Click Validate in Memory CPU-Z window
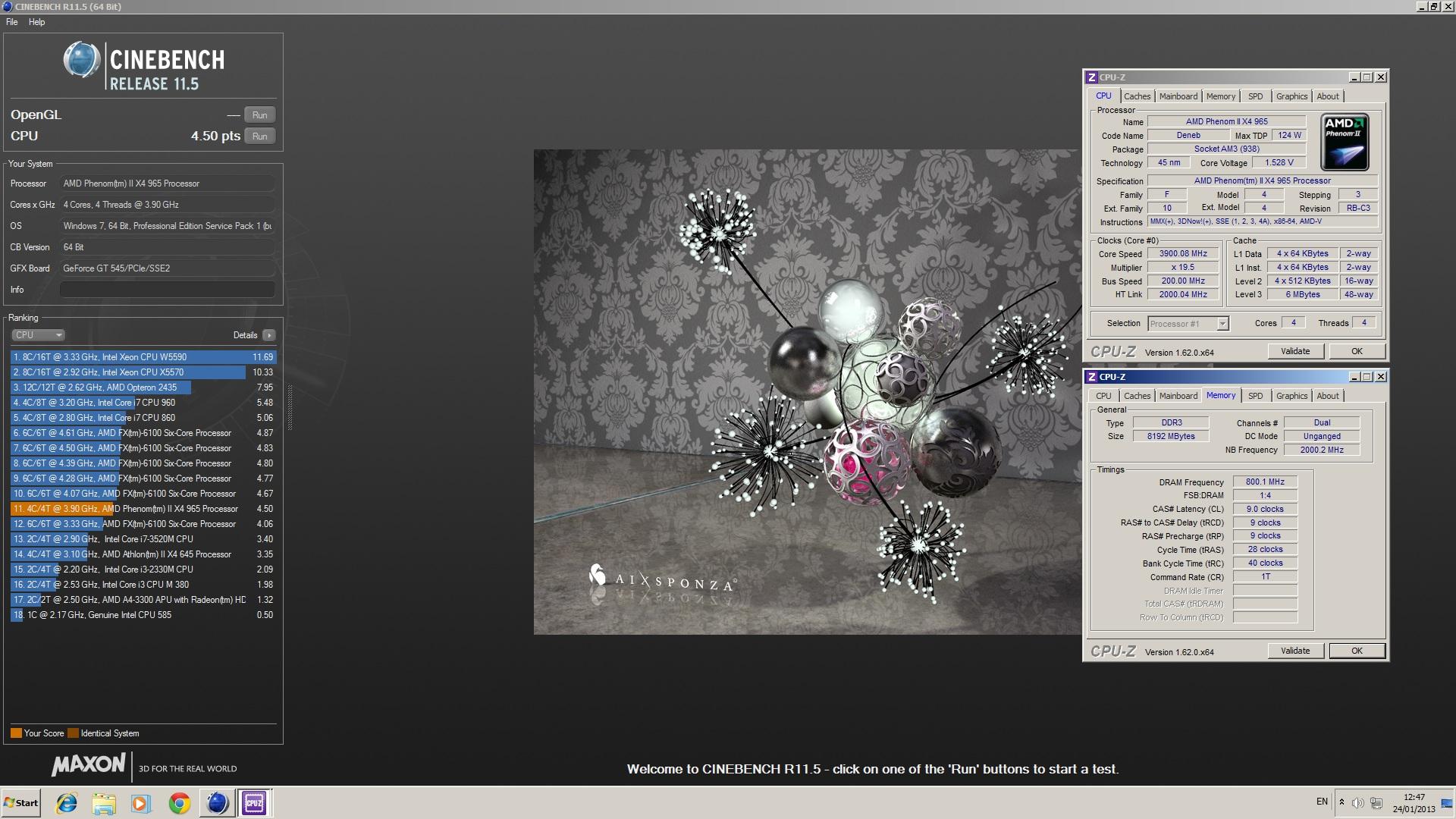Image resolution: width=1456 pixels, height=819 pixels. 1295,651
